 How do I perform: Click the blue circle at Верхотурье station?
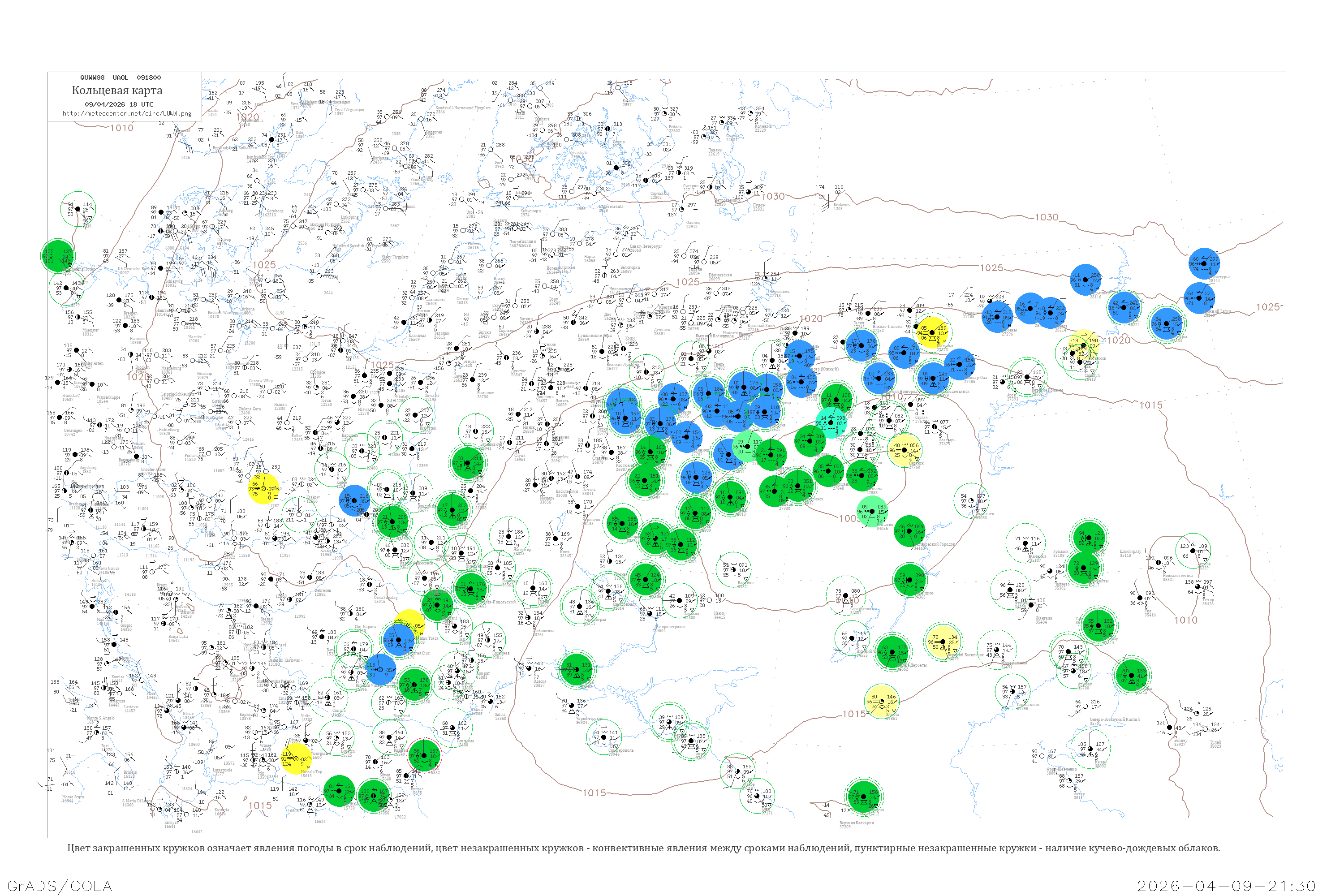pos(1205,263)
